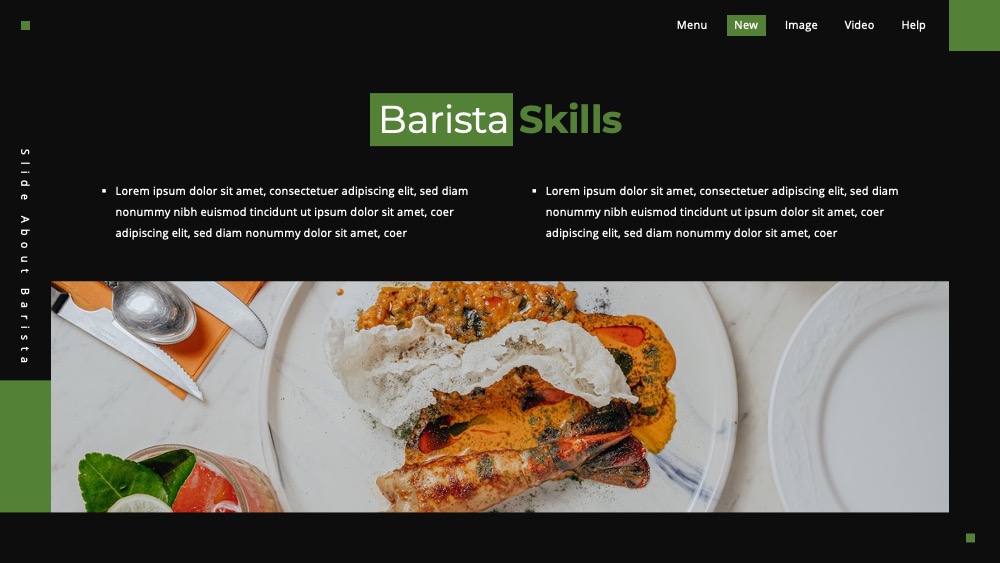Click the Help navigation link
Image resolution: width=1000 pixels, height=563 pixels.
pos(913,25)
